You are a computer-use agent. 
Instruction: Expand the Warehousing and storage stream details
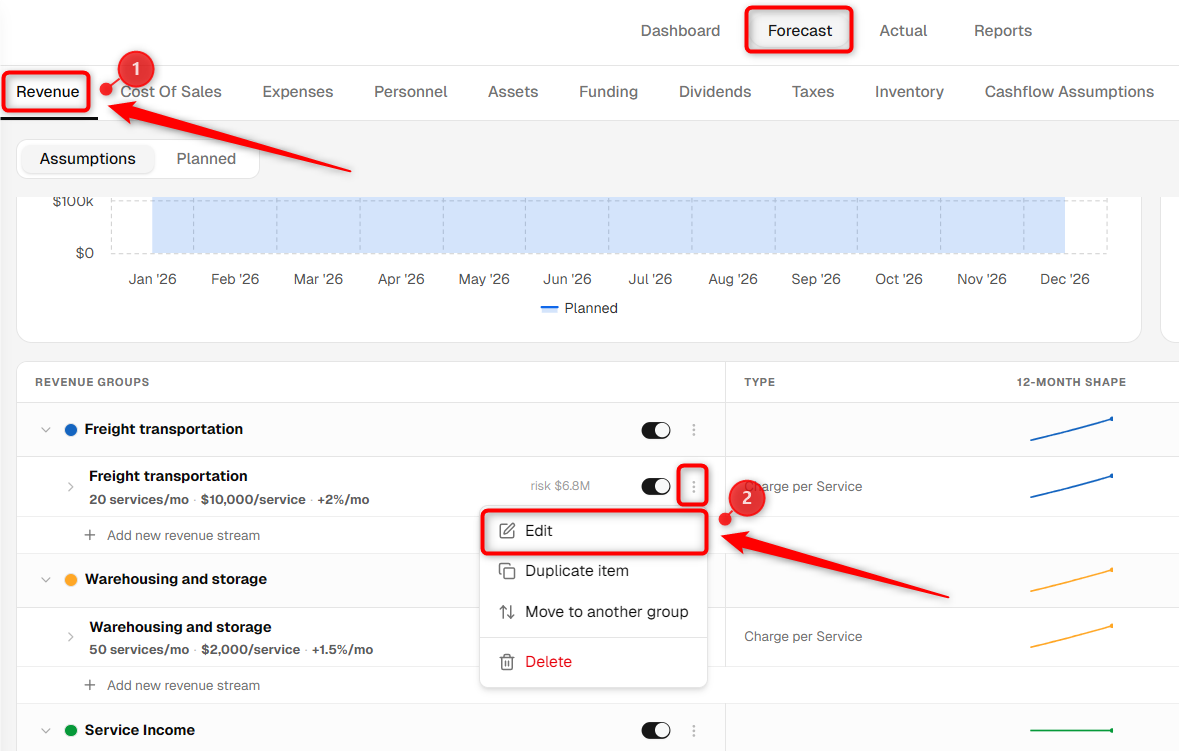pos(71,637)
